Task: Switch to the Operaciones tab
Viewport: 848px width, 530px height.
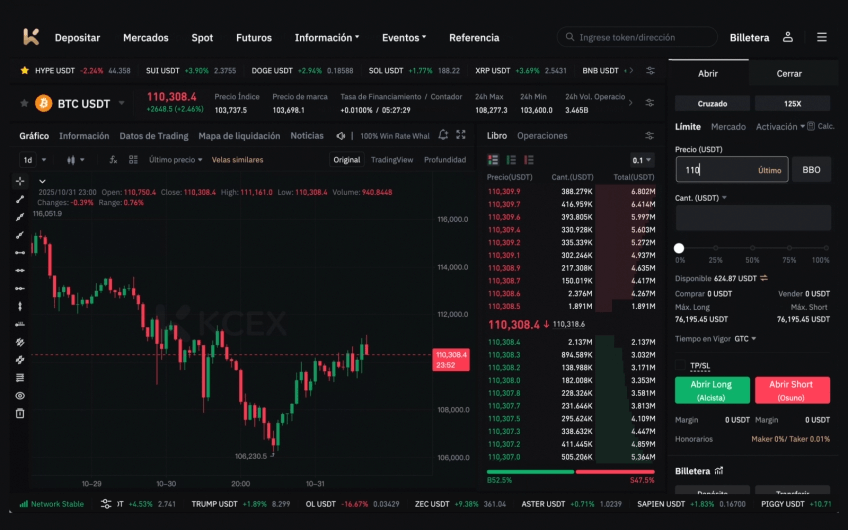Action: [542, 135]
